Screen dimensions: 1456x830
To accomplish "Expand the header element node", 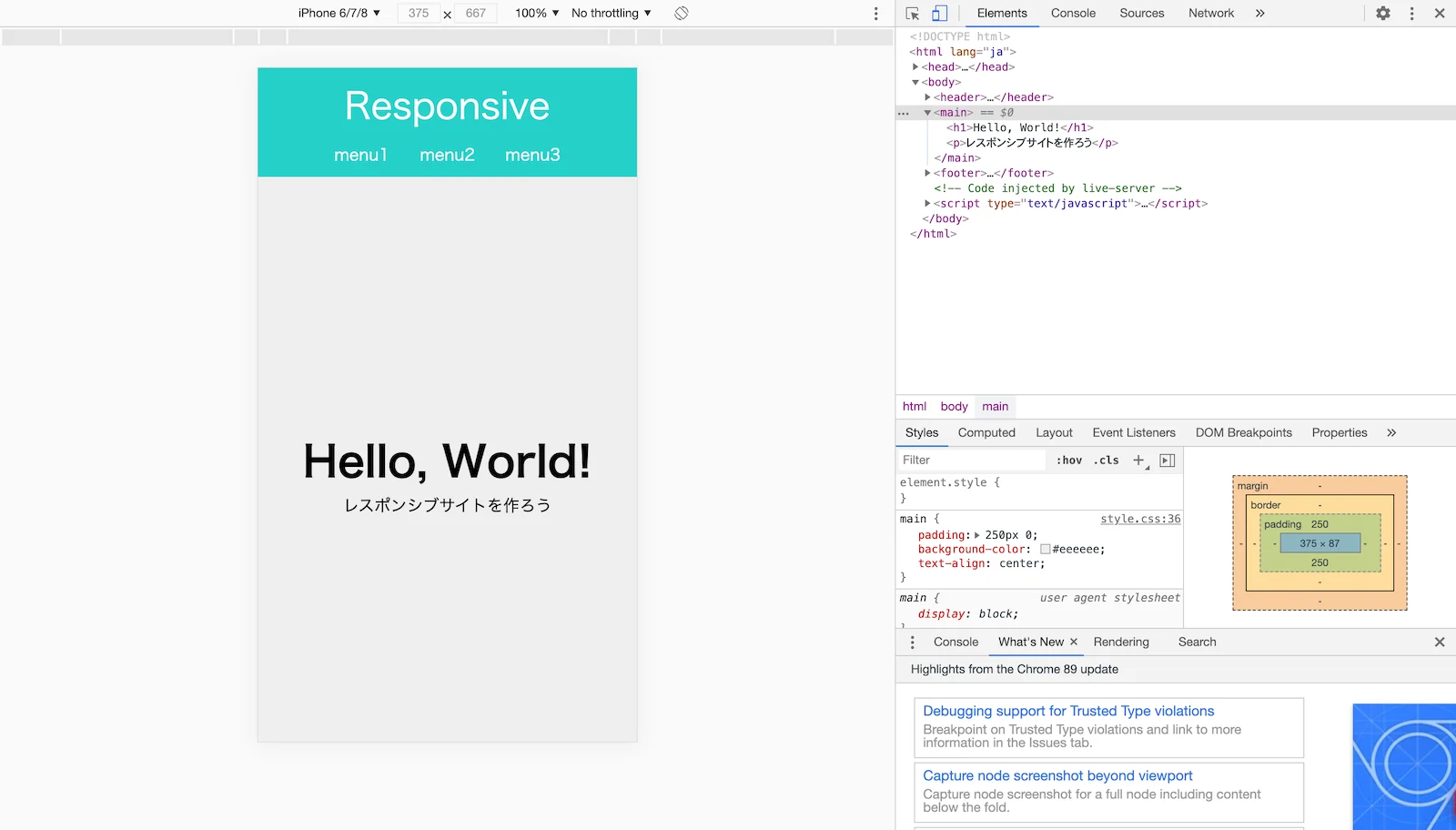I will click(x=927, y=97).
